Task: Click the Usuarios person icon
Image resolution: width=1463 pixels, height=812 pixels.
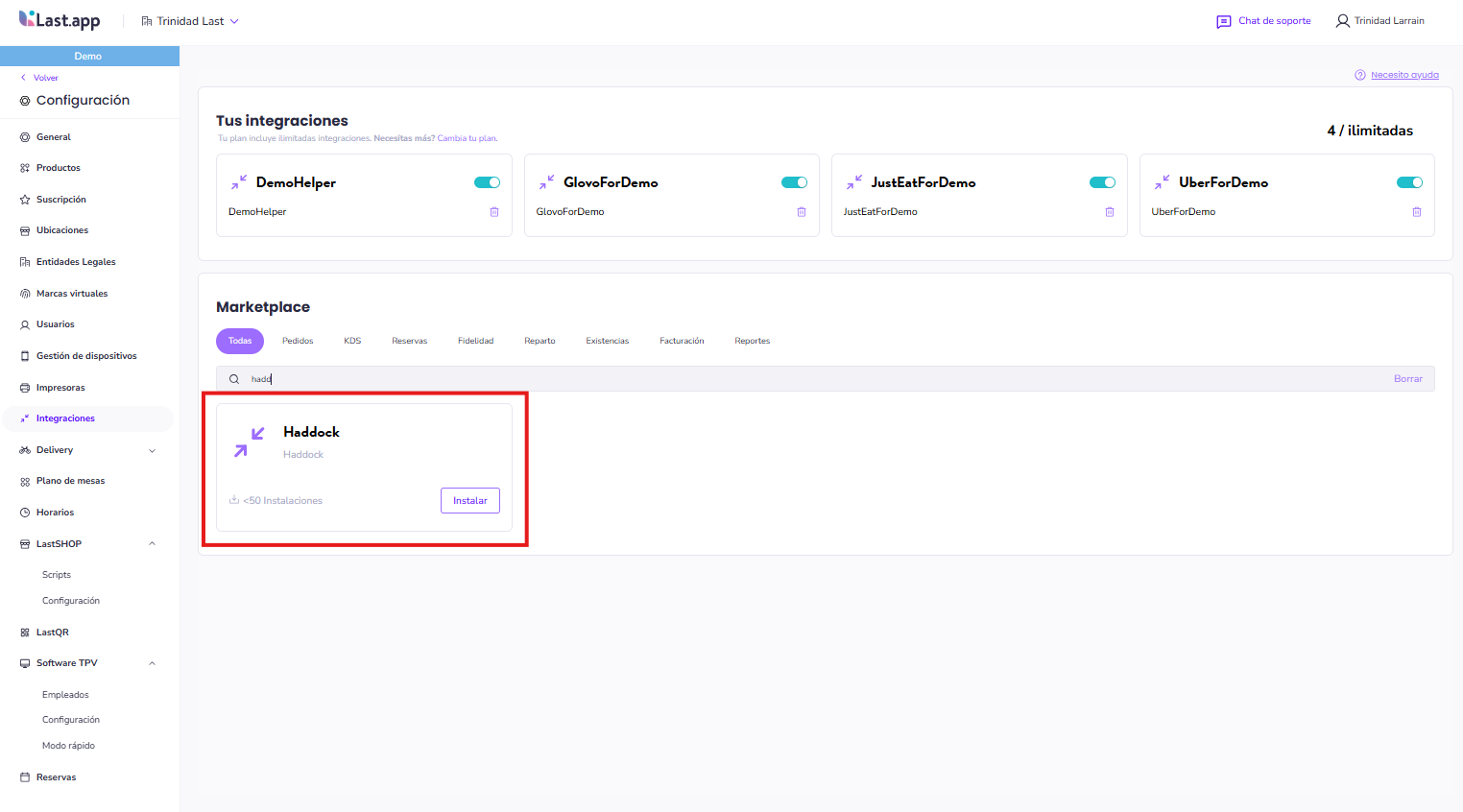Action: click(x=25, y=325)
